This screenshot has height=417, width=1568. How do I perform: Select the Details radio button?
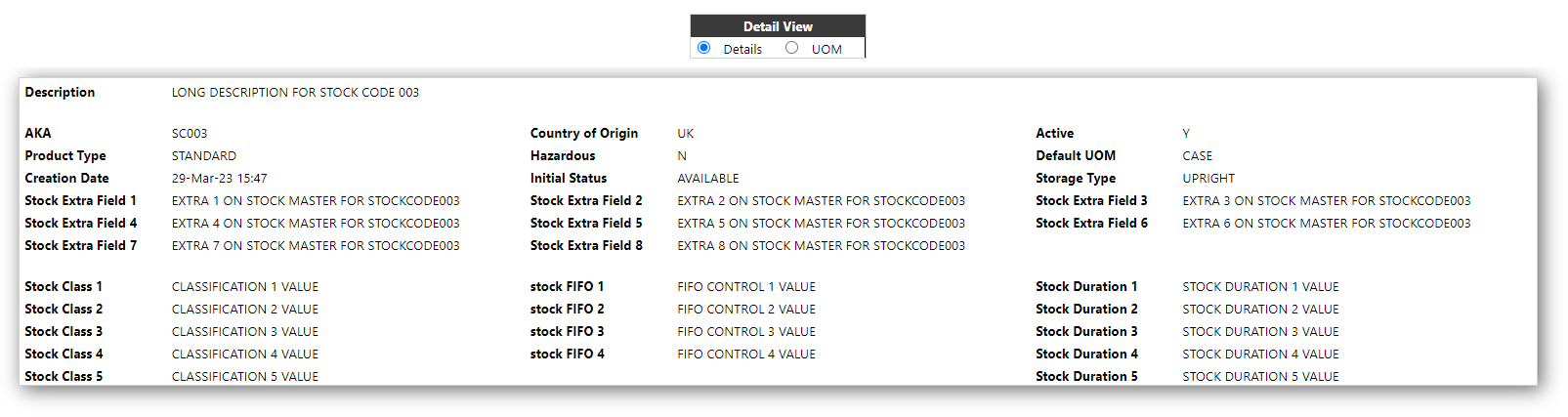point(703,48)
